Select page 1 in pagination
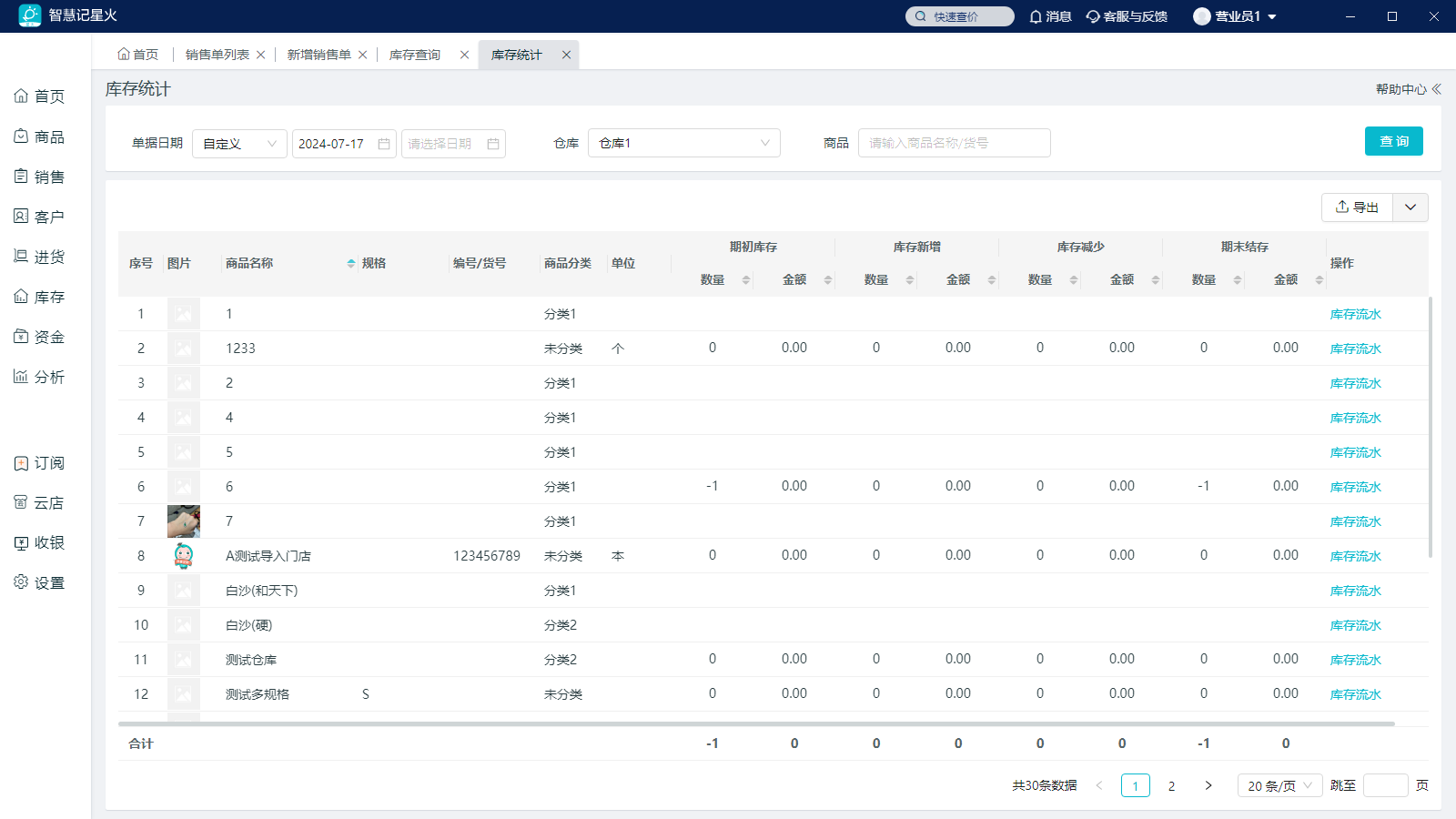This screenshot has width=1456, height=819. point(1136,785)
